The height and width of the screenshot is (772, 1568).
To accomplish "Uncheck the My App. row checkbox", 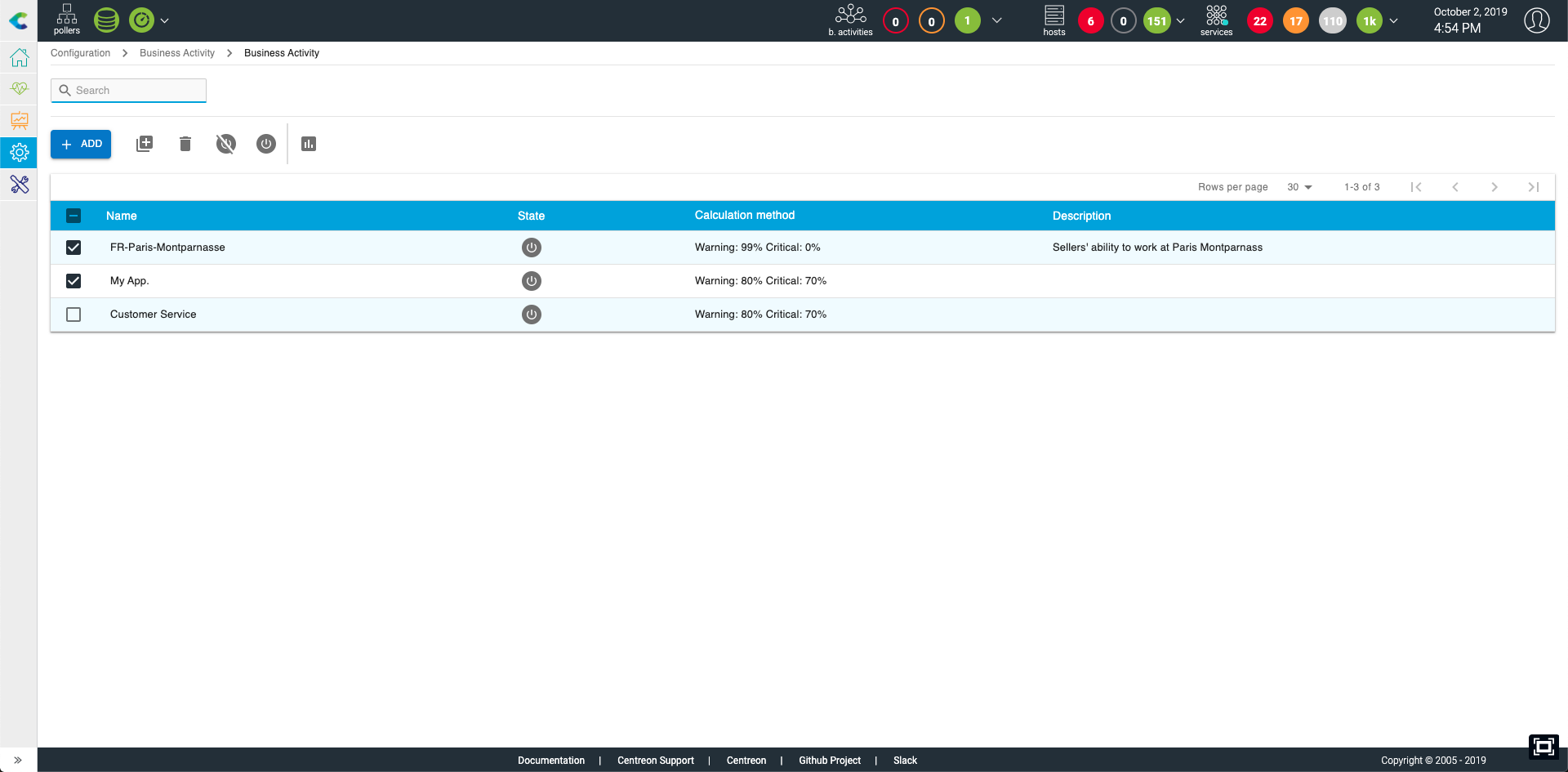I will pos(73,281).
